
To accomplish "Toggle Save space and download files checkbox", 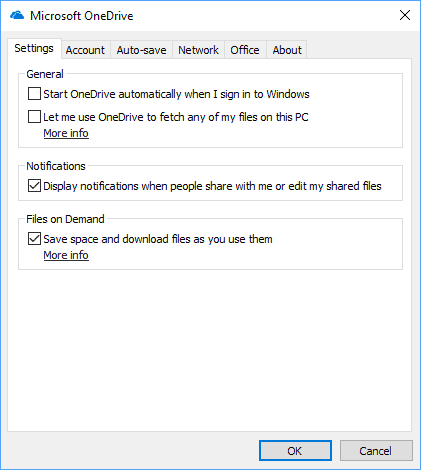I will tap(34, 239).
